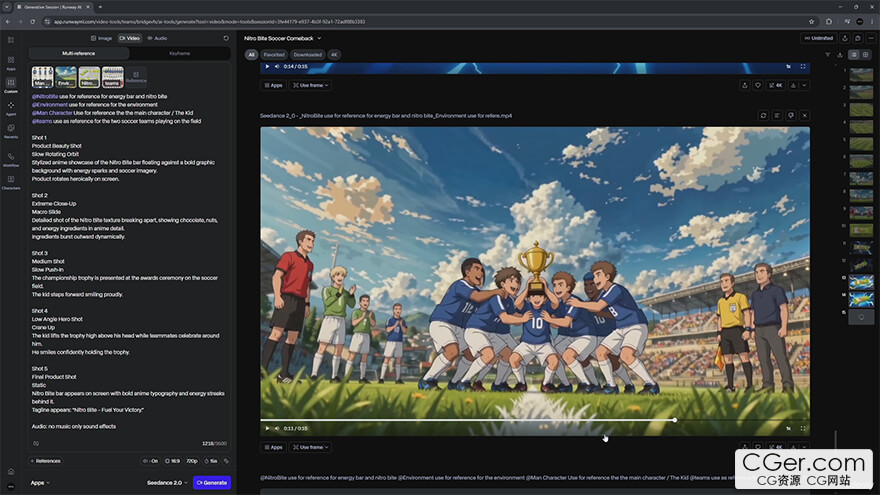Open the Seedance 2.0 model dropdown
Image resolution: width=880 pixels, height=495 pixels.
pyautogui.click(x=167, y=483)
